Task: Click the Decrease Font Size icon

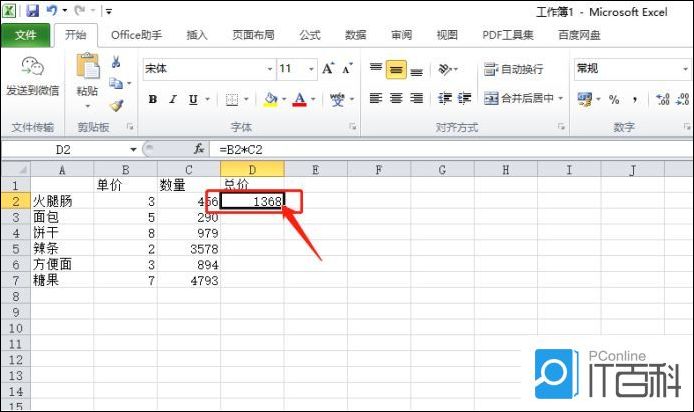Action: pyautogui.click(x=347, y=69)
